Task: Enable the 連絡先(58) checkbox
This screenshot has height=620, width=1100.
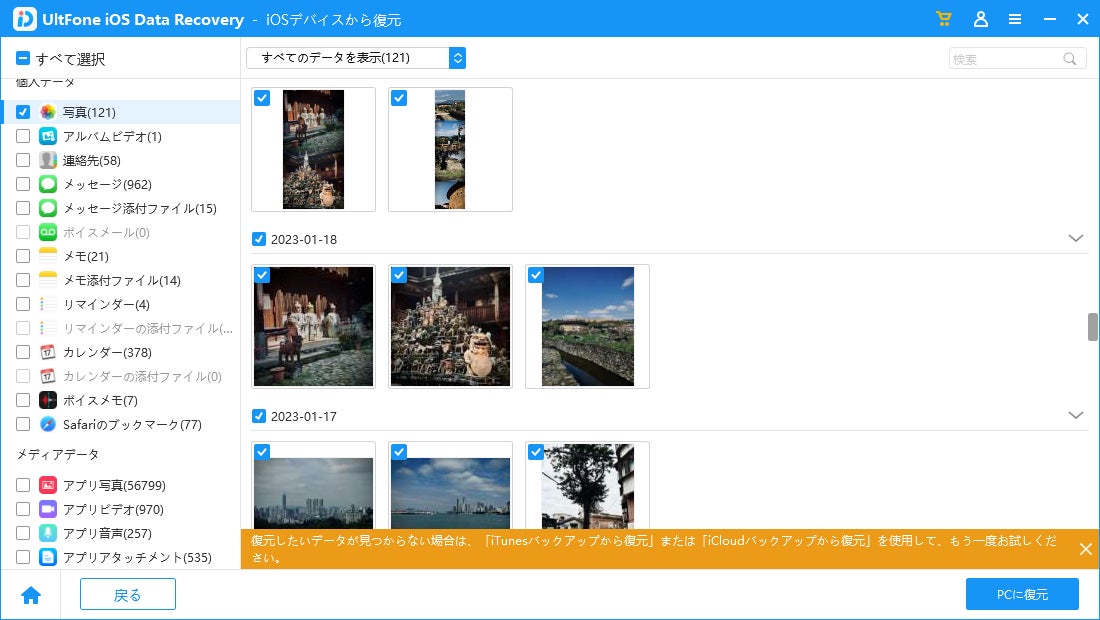Action: 23,160
